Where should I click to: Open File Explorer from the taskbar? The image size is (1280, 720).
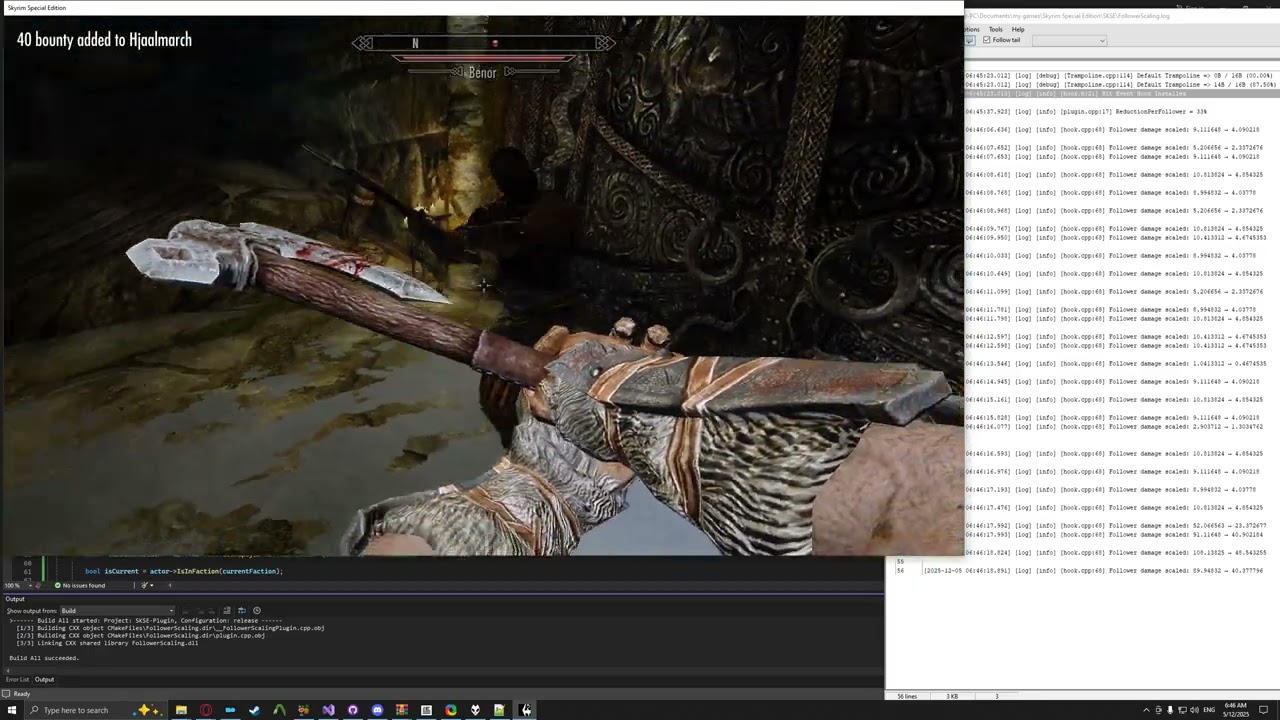tap(181, 710)
